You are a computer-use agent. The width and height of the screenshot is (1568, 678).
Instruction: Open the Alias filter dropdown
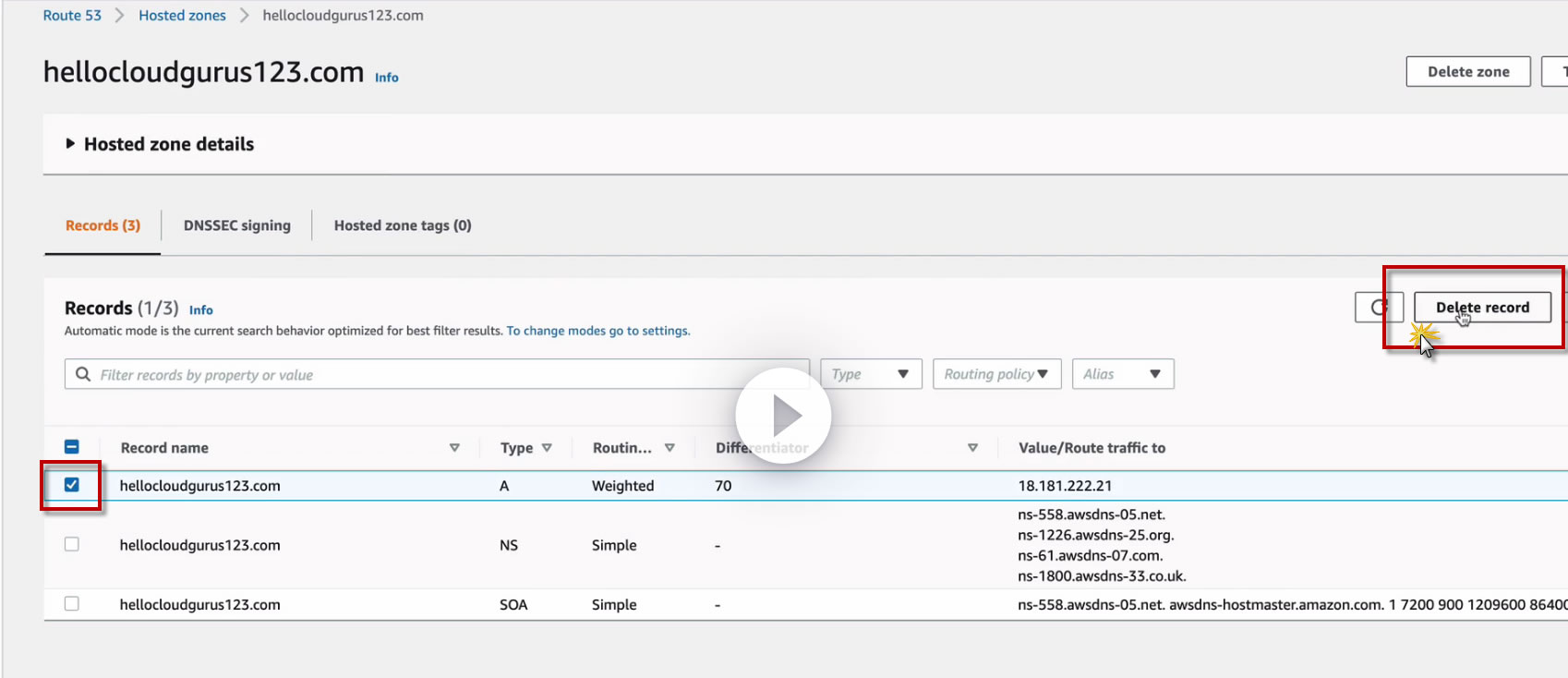click(x=1122, y=374)
